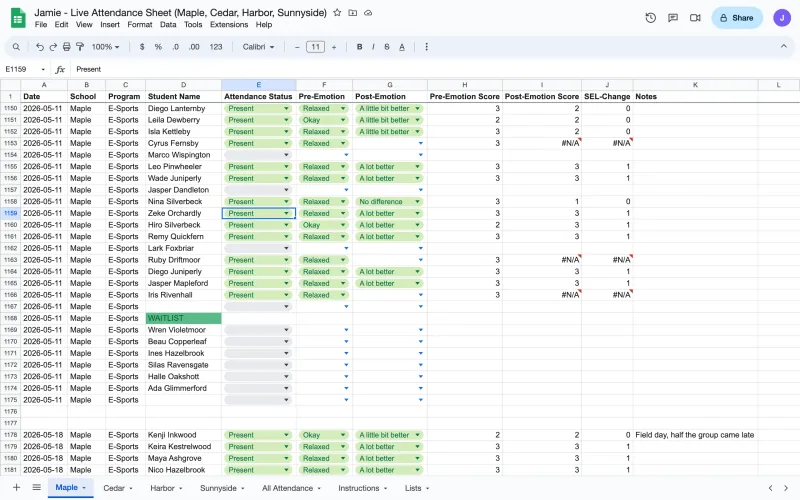Format as currency with dollar icon

(142, 47)
